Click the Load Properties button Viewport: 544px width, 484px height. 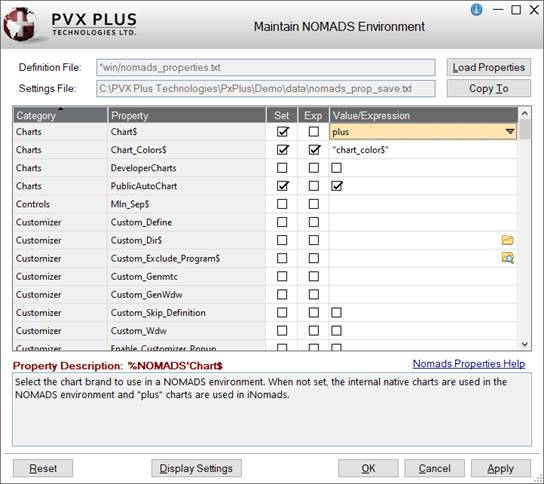(x=488, y=67)
